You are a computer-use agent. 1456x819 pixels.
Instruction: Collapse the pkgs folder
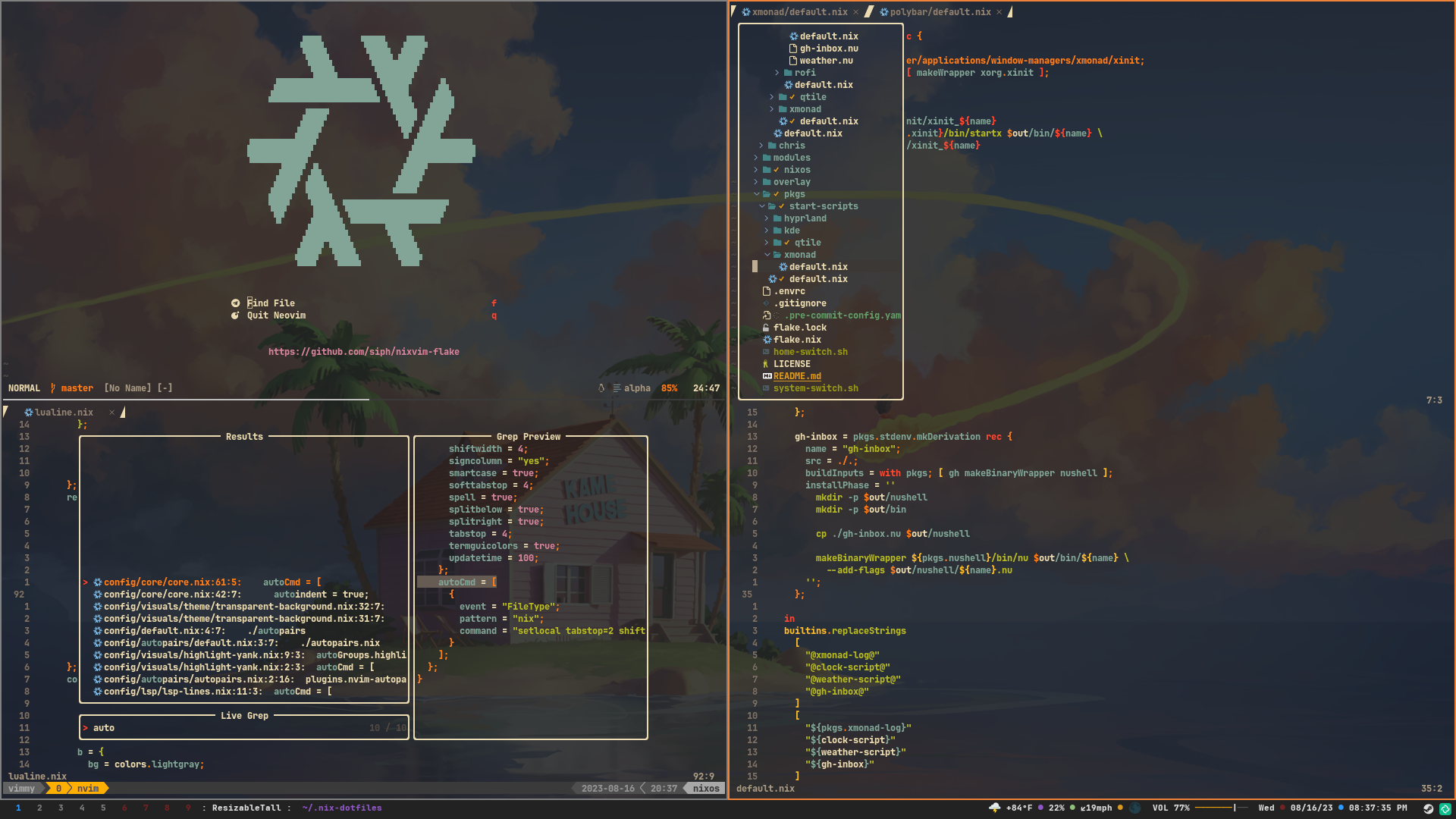[756, 194]
